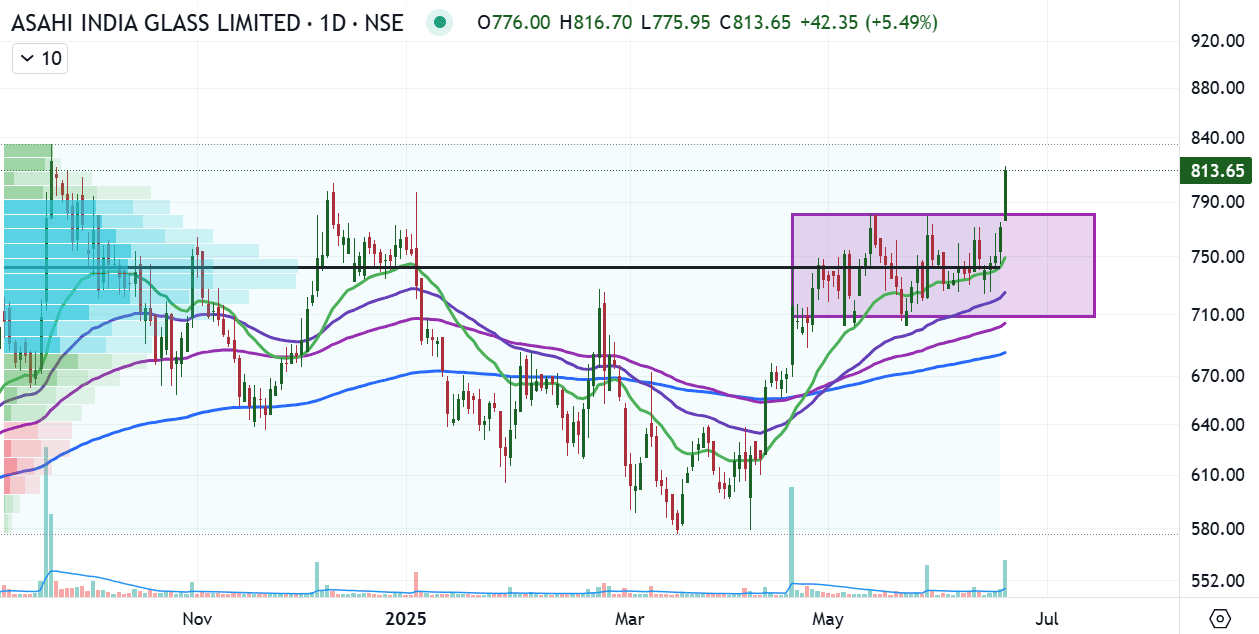Click the change value +42.35 (+5.49%)
Viewport: 1259px width, 634px height.
pos(870,22)
